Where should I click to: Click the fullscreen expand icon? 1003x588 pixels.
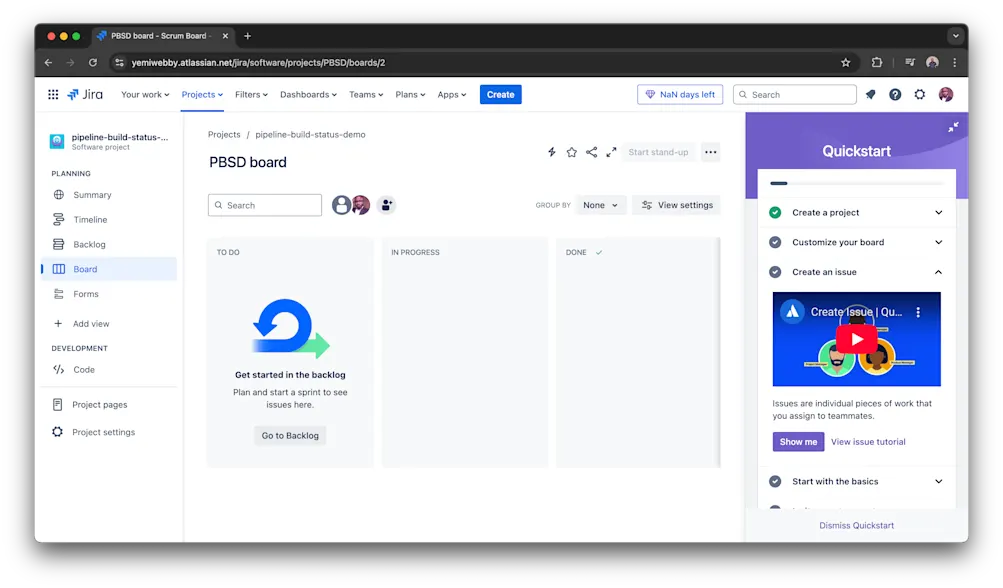pyautogui.click(x=611, y=152)
